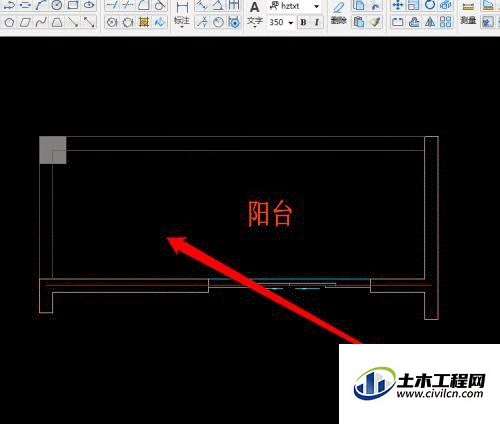Select the fillet tangent tool
This screenshot has height=424, width=500.
pyautogui.click(x=160, y=5)
